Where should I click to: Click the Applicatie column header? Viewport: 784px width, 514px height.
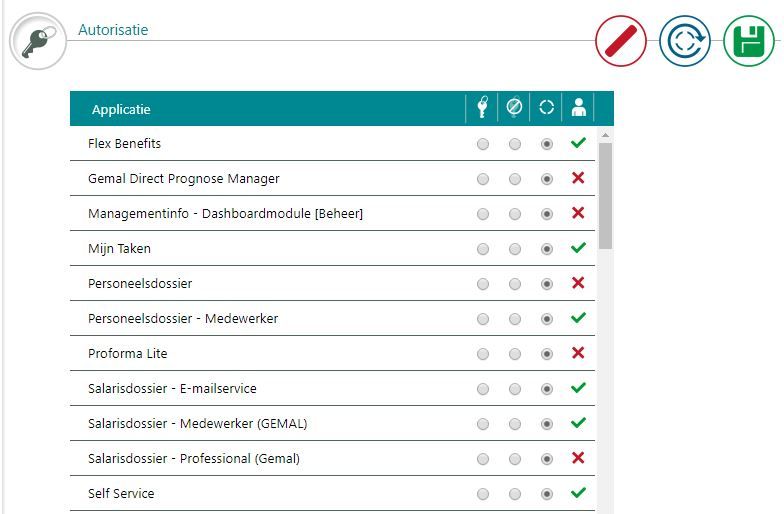coord(121,109)
